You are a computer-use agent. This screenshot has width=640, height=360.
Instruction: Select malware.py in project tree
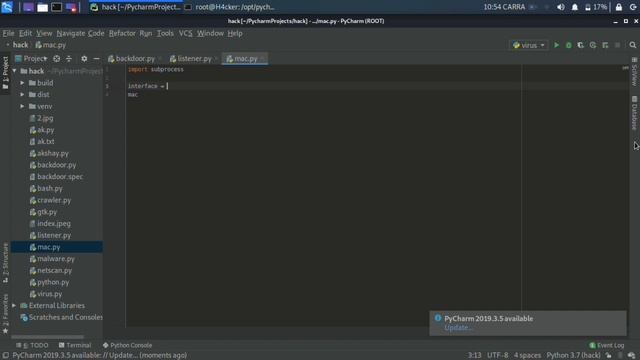56,259
